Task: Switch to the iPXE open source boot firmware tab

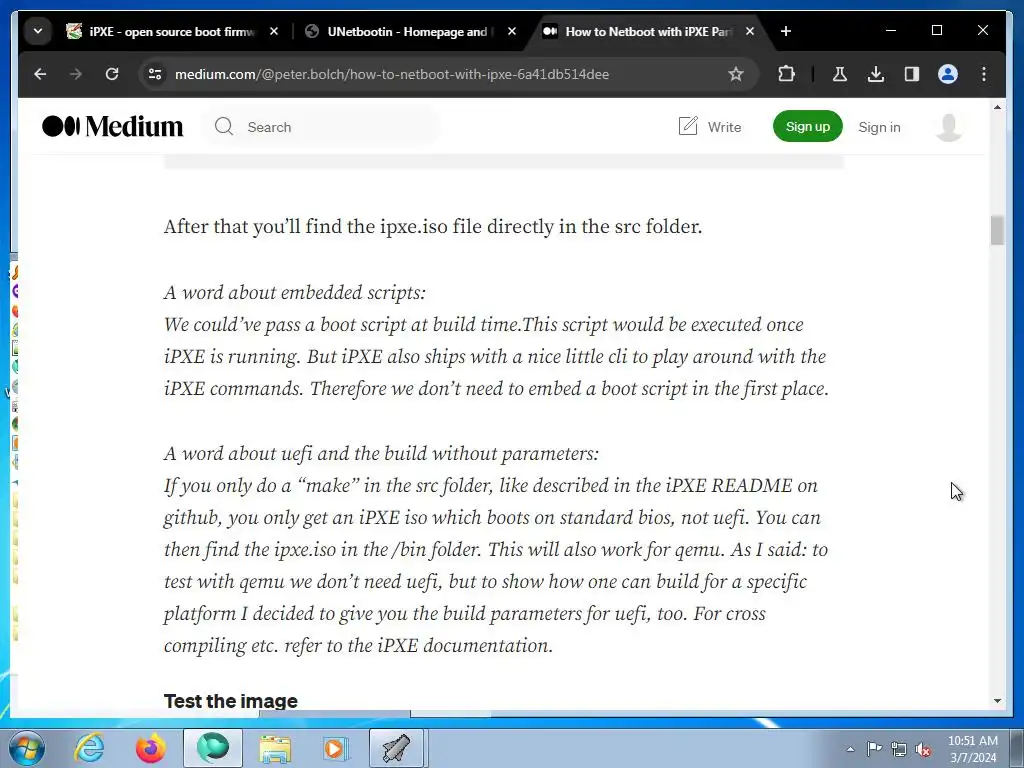Action: pos(161,31)
